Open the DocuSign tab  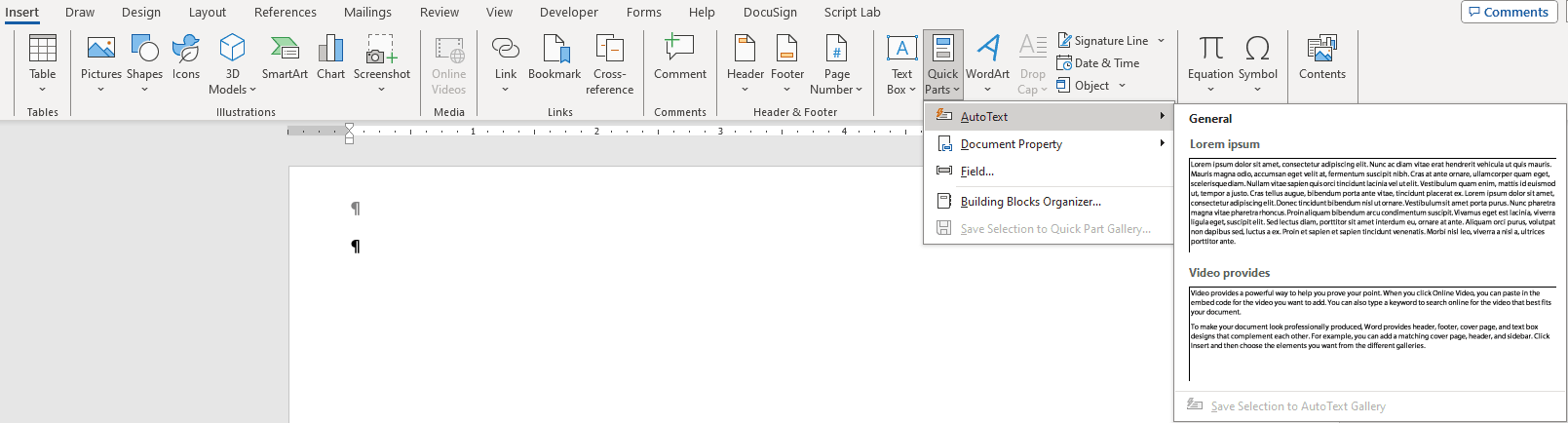tap(770, 13)
